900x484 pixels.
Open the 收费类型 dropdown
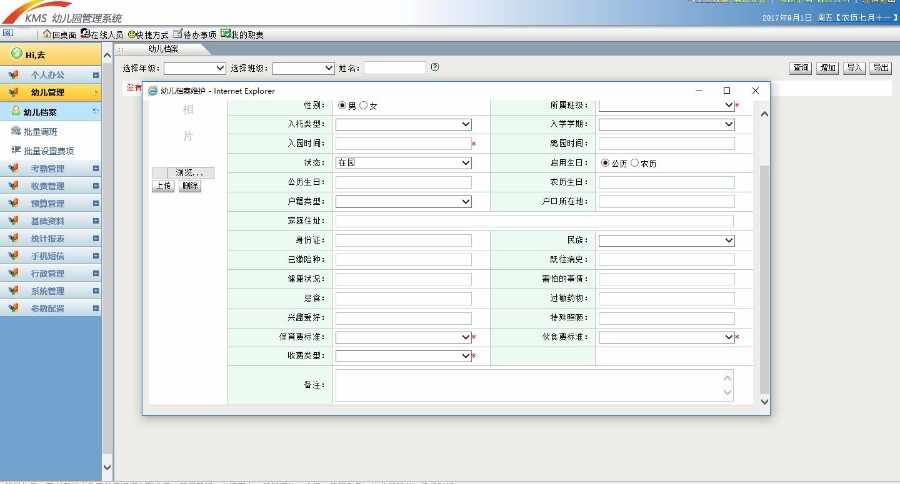point(404,356)
